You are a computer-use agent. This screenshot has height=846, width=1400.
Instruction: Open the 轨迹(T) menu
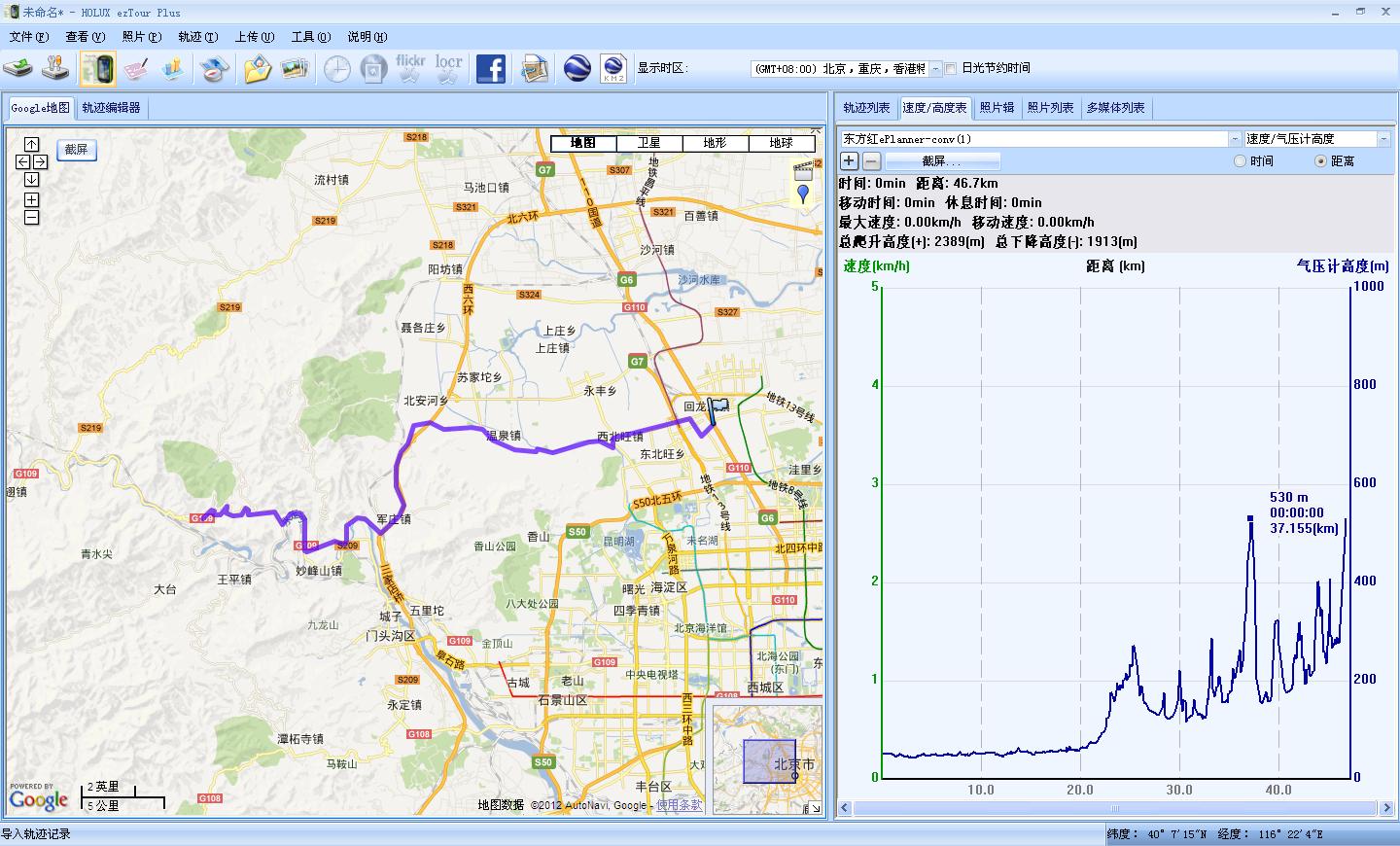pos(196,37)
